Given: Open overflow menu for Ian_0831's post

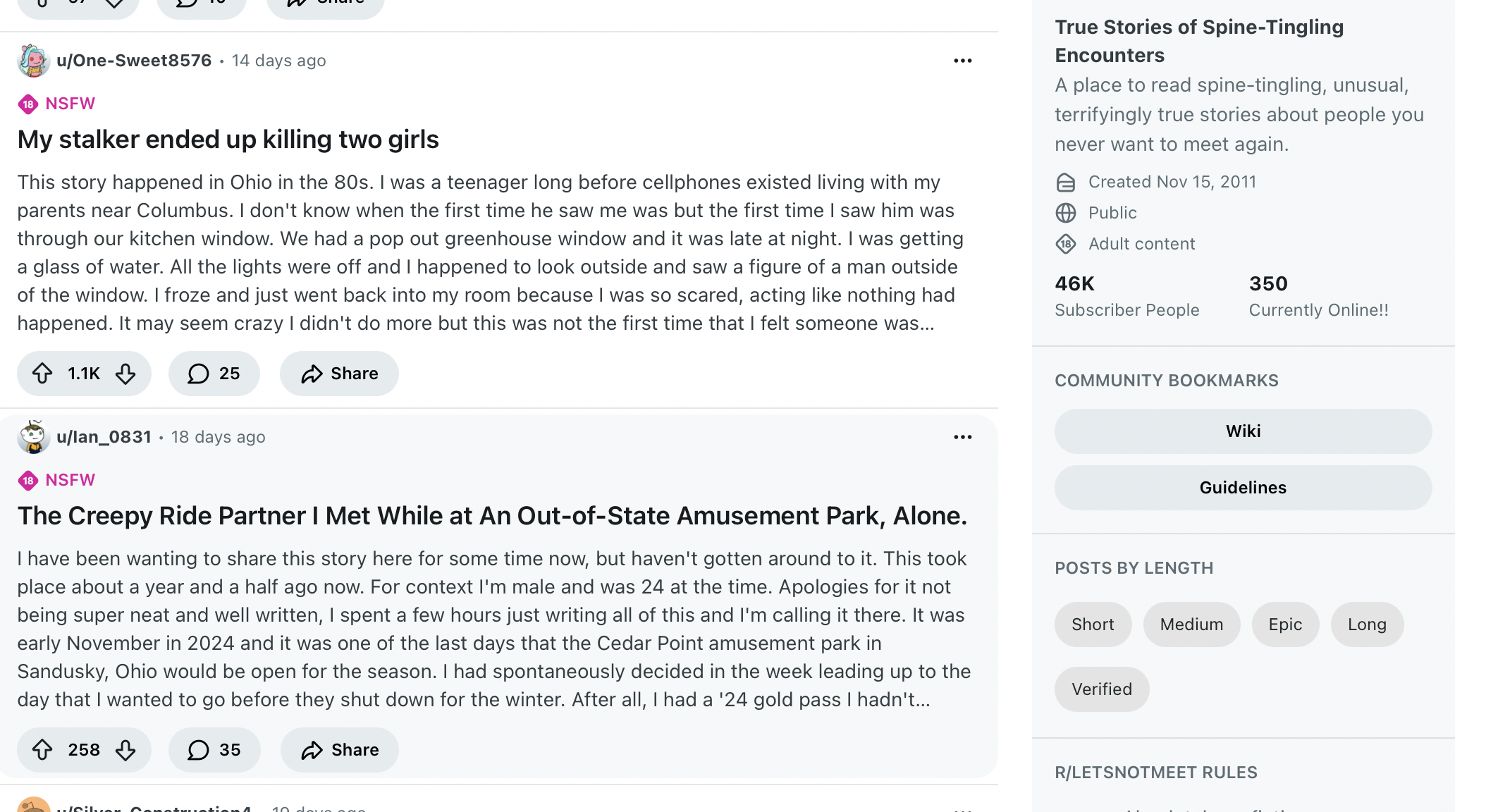Looking at the screenshot, I should coord(962,437).
